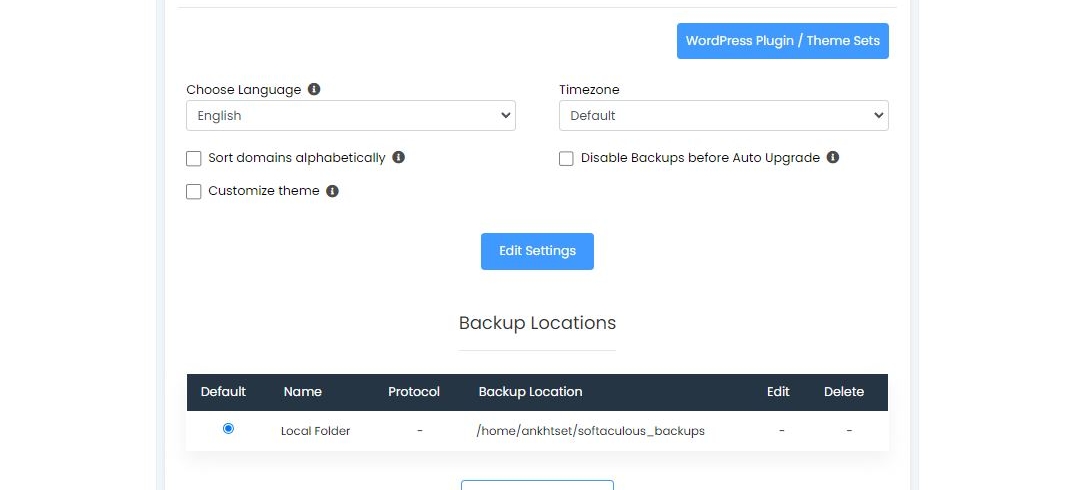The width and height of the screenshot is (1073, 490).
Task: Click info icon after Disable Backups before Auto Upgrade
Action: 832,157
